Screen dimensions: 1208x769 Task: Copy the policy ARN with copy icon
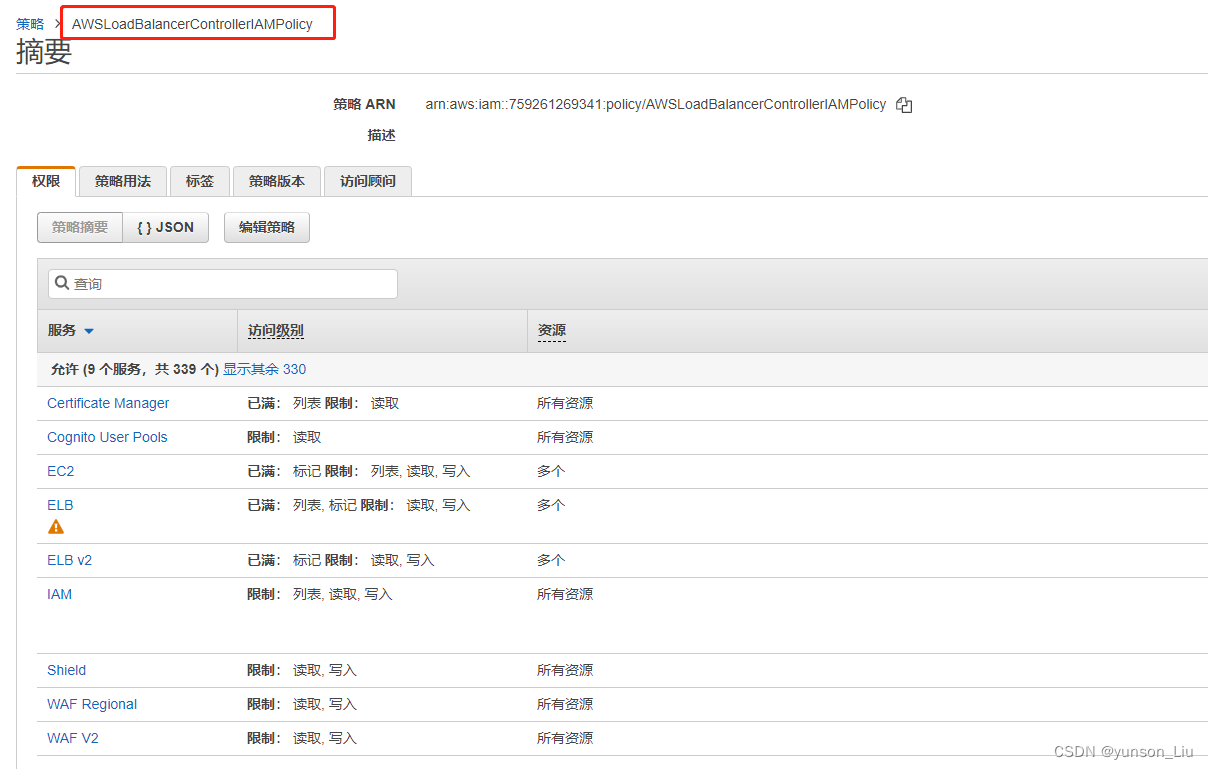pyautogui.click(x=904, y=105)
